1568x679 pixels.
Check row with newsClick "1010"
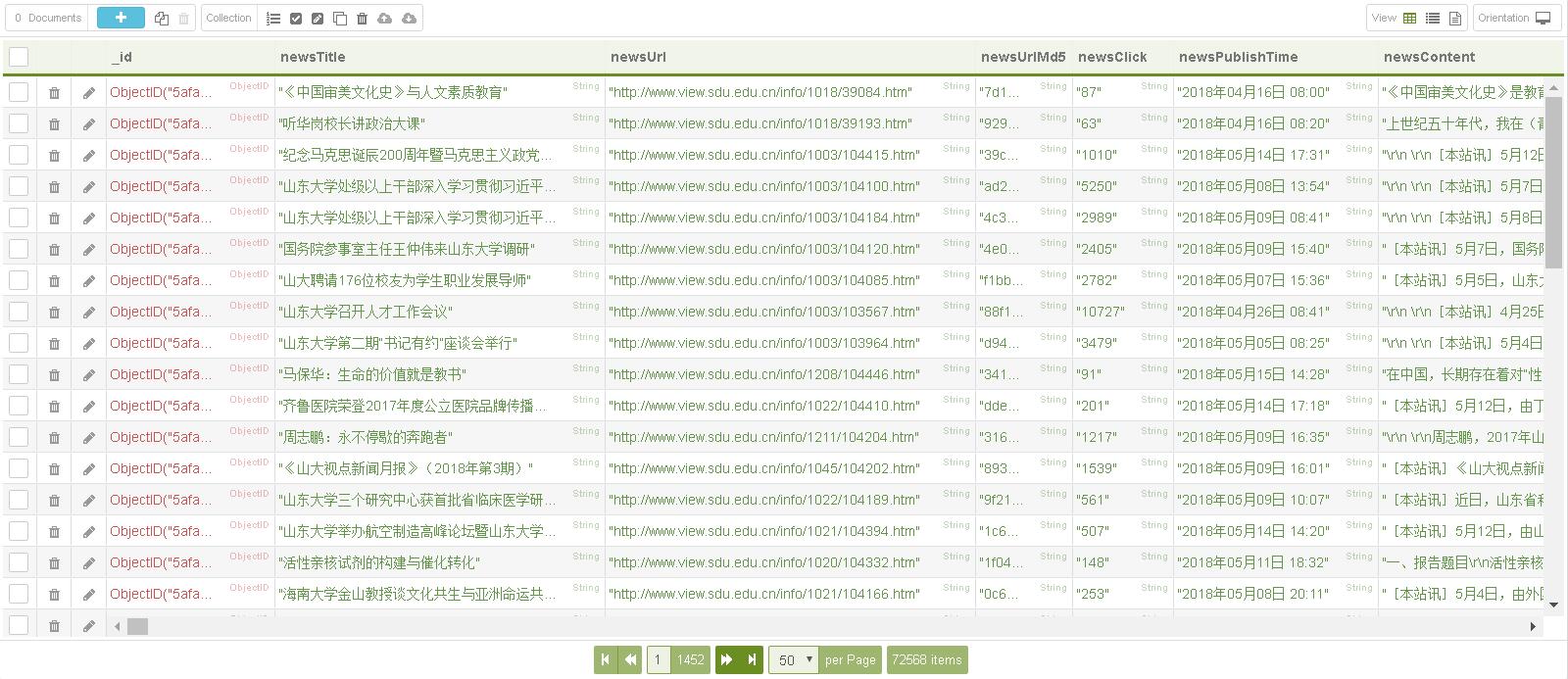coord(19,155)
